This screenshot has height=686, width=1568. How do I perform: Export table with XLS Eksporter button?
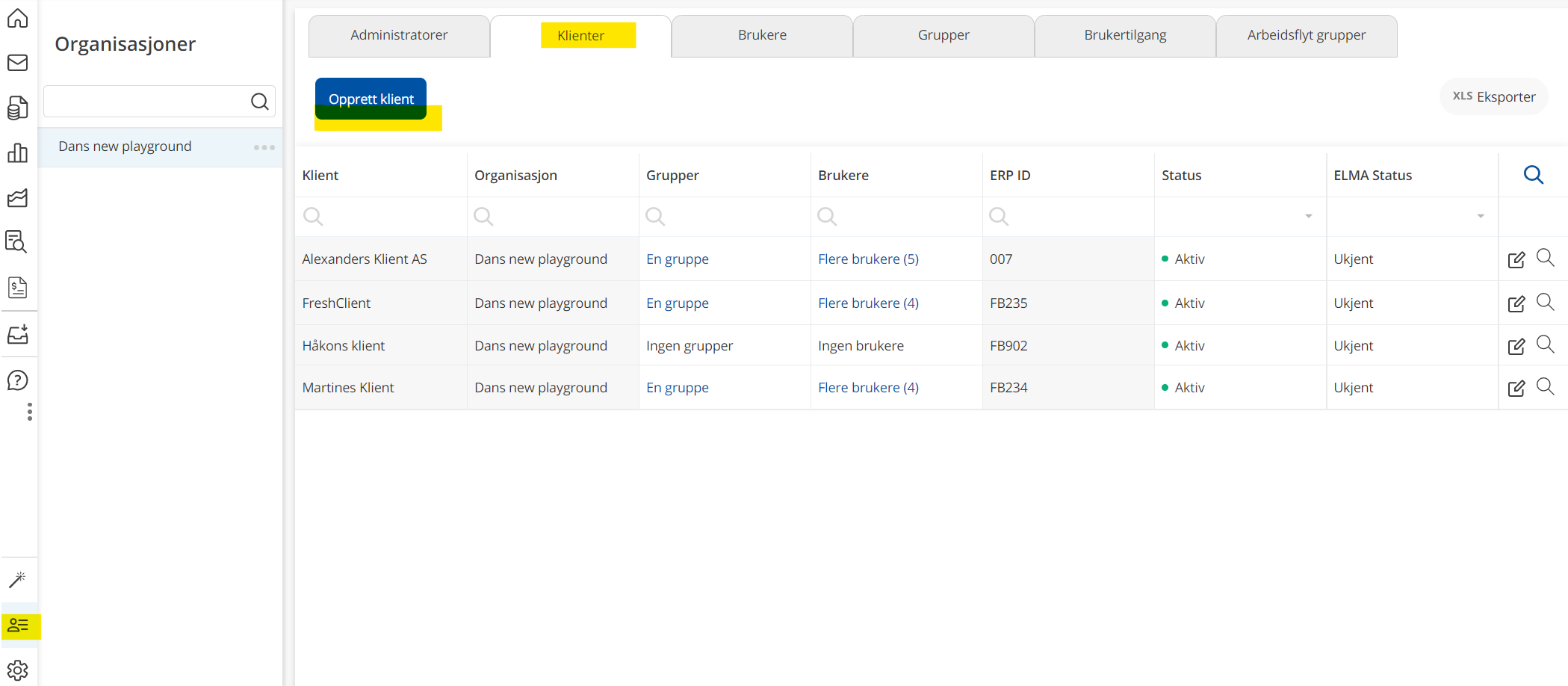point(1493,97)
